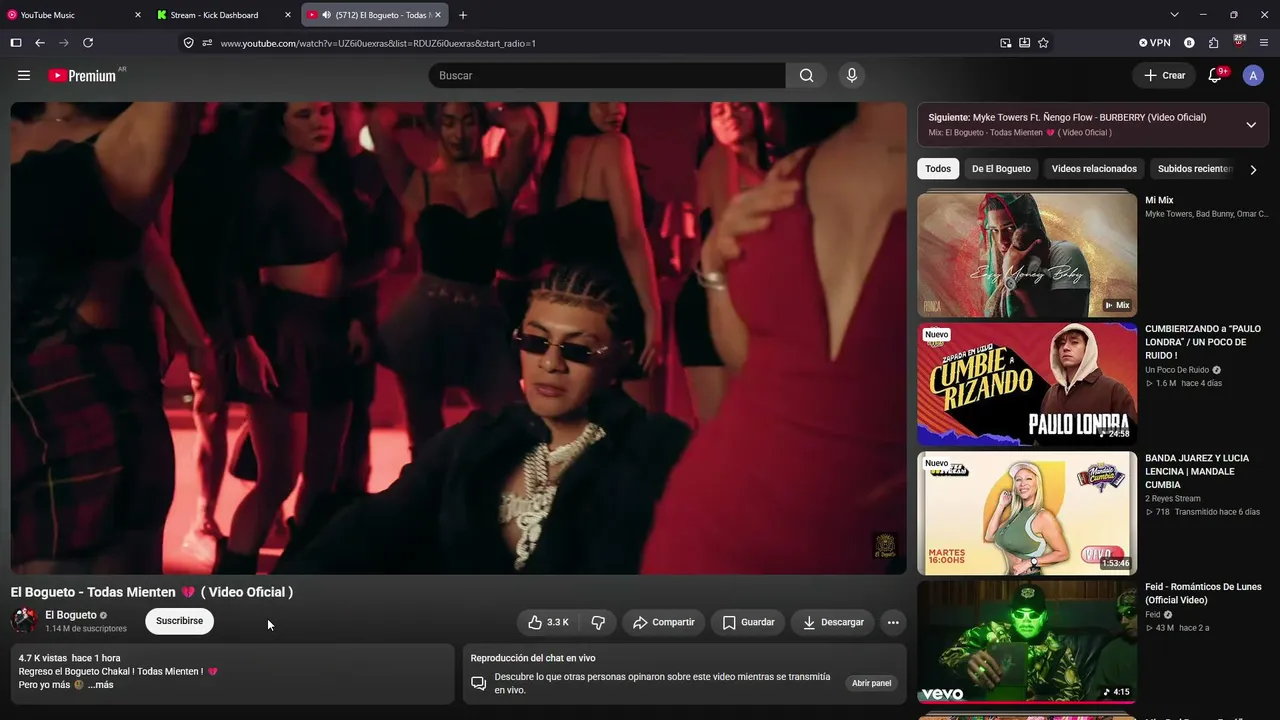
Task: Open the browser main menu
Action: click(1264, 43)
